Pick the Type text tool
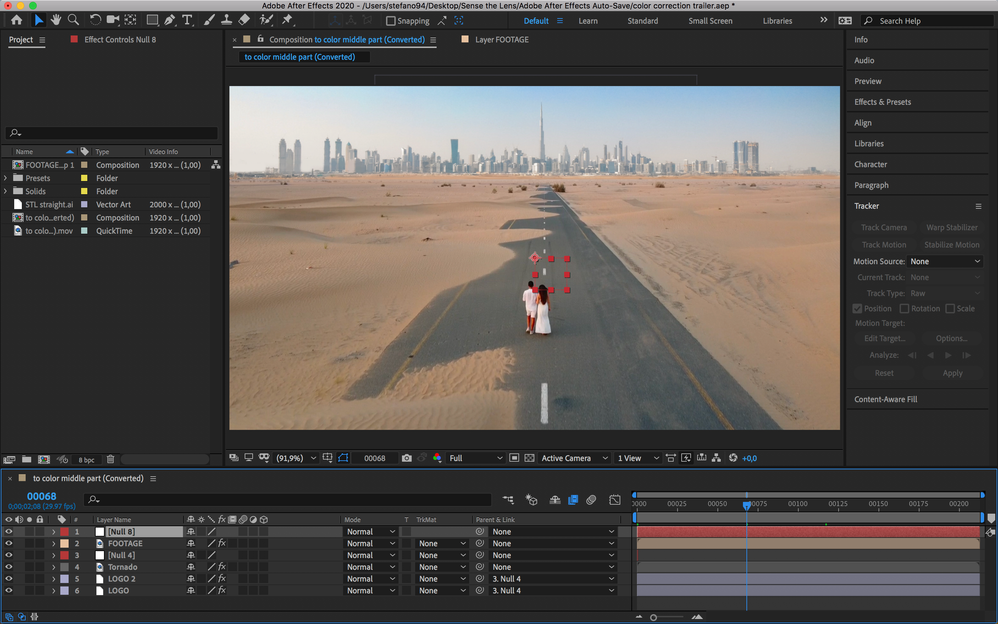 pyautogui.click(x=187, y=20)
